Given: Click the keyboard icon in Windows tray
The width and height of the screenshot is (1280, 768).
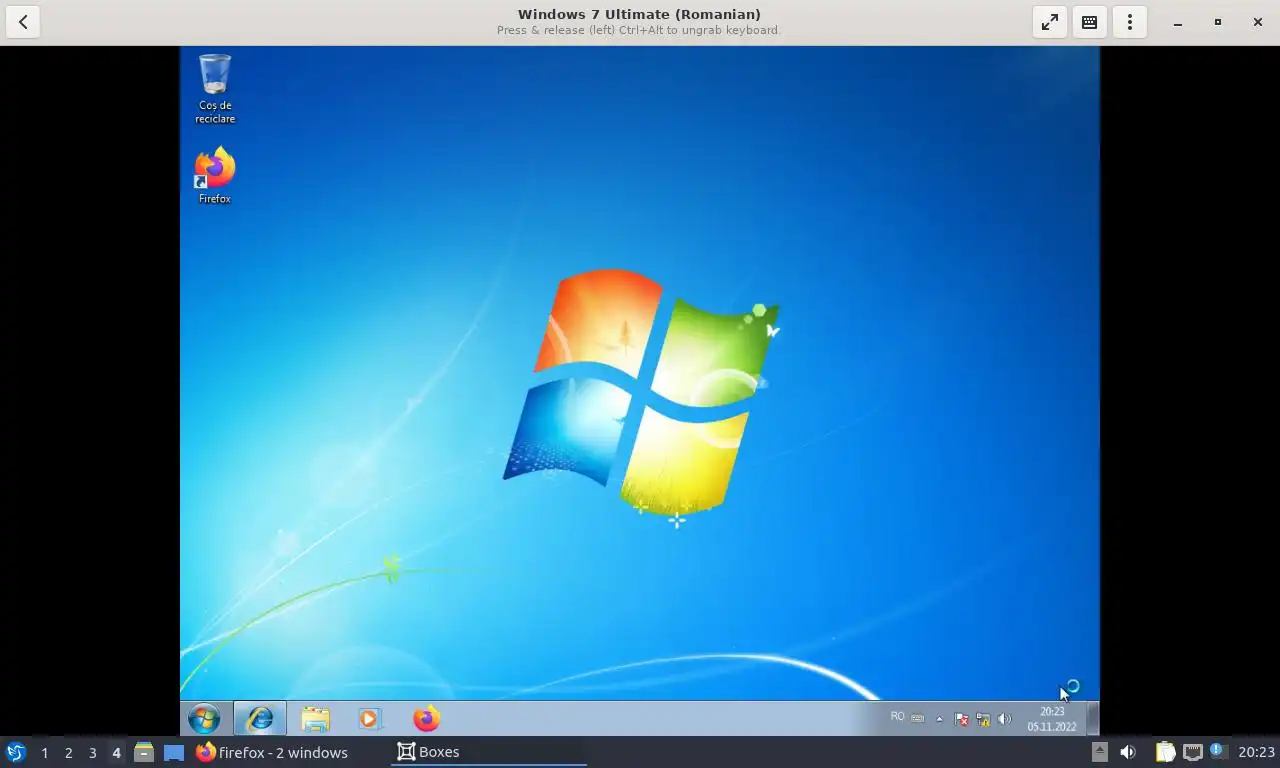Looking at the screenshot, I should point(917,718).
